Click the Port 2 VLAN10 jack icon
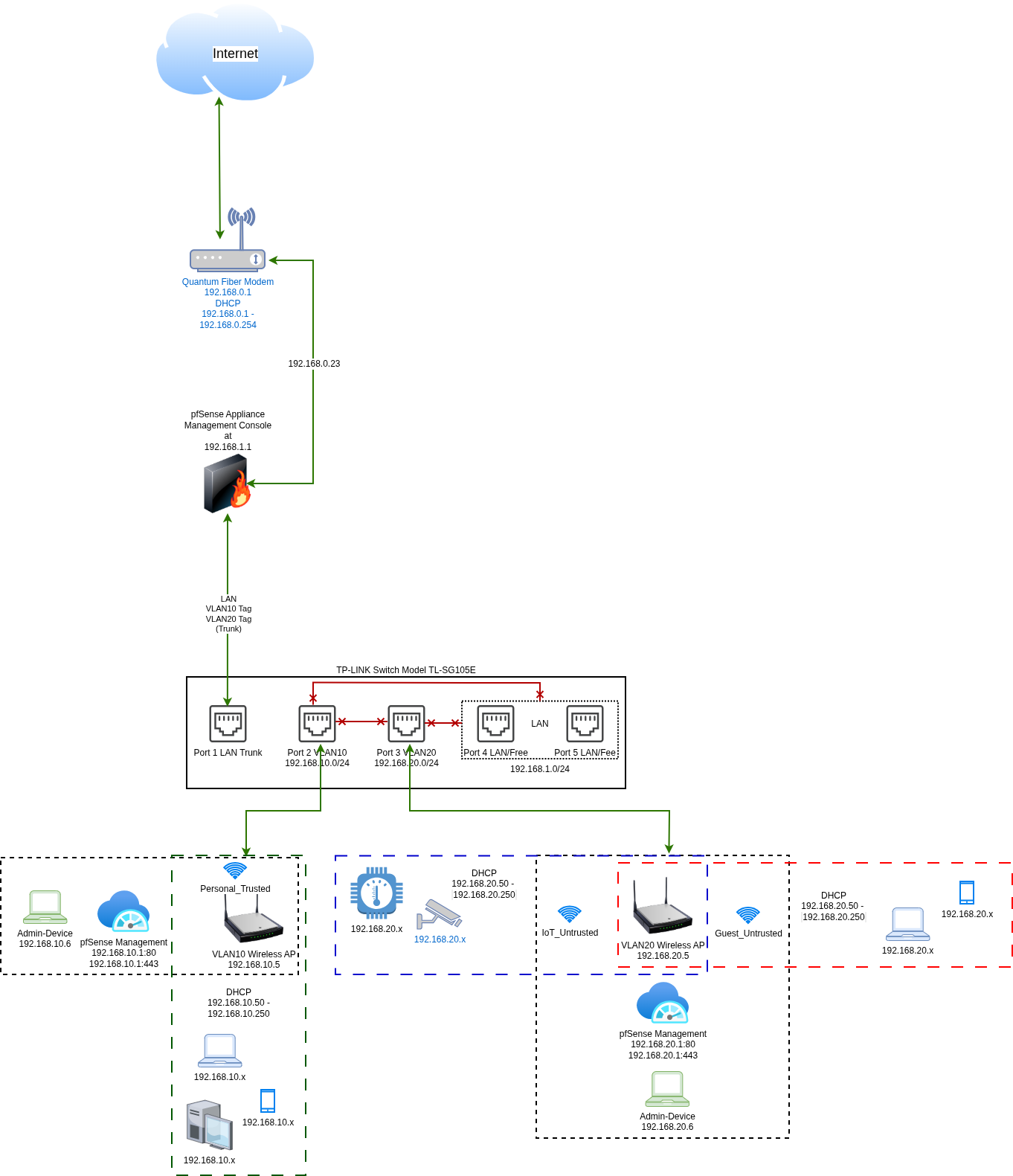 tap(317, 724)
